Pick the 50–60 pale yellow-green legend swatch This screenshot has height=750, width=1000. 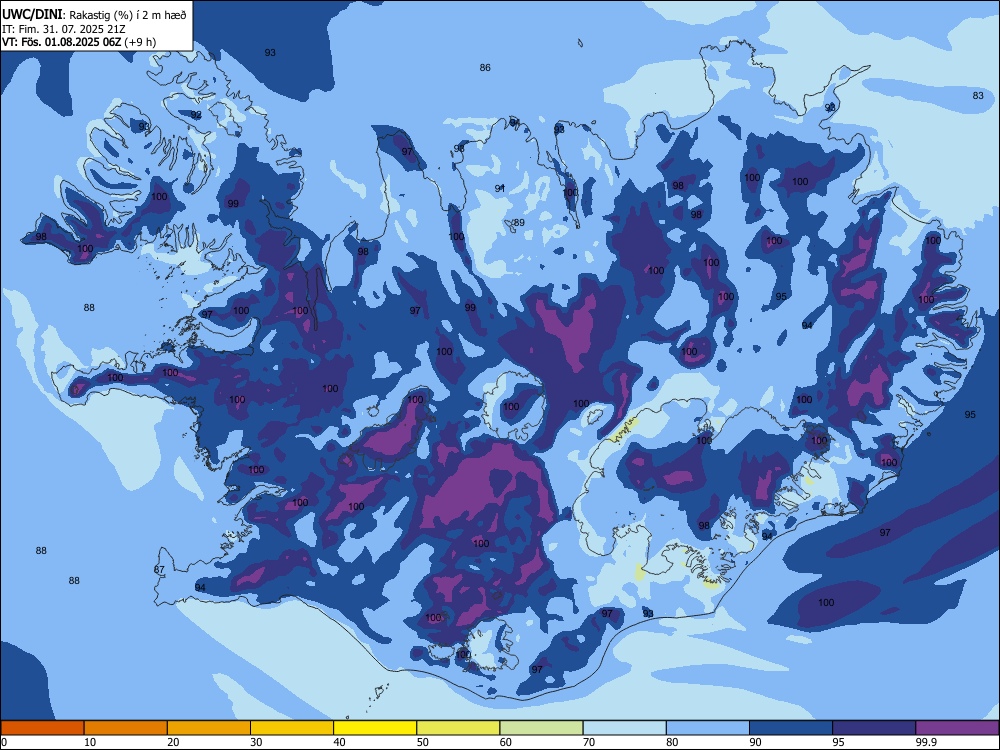(459, 728)
